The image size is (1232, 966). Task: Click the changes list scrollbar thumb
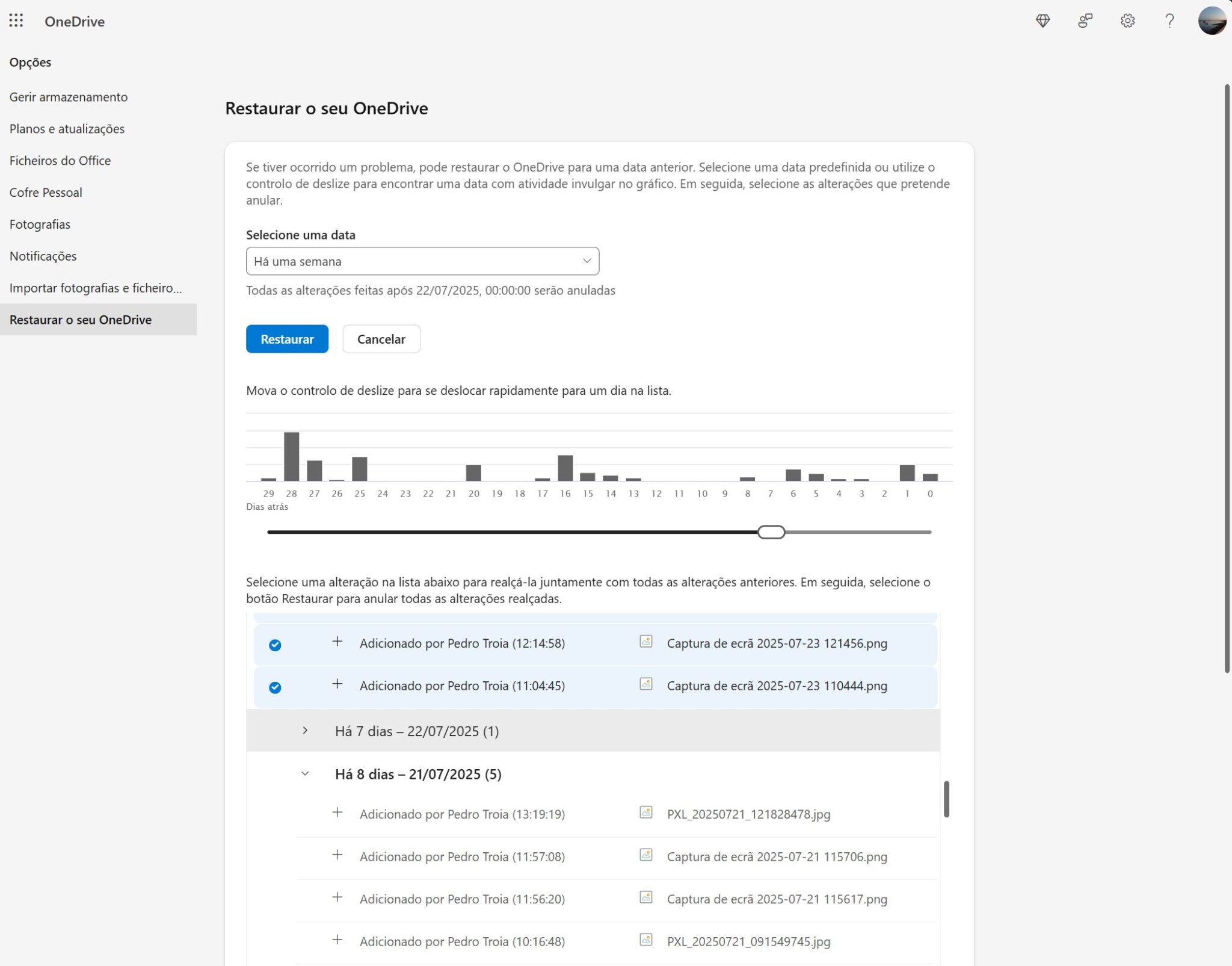point(946,799)
